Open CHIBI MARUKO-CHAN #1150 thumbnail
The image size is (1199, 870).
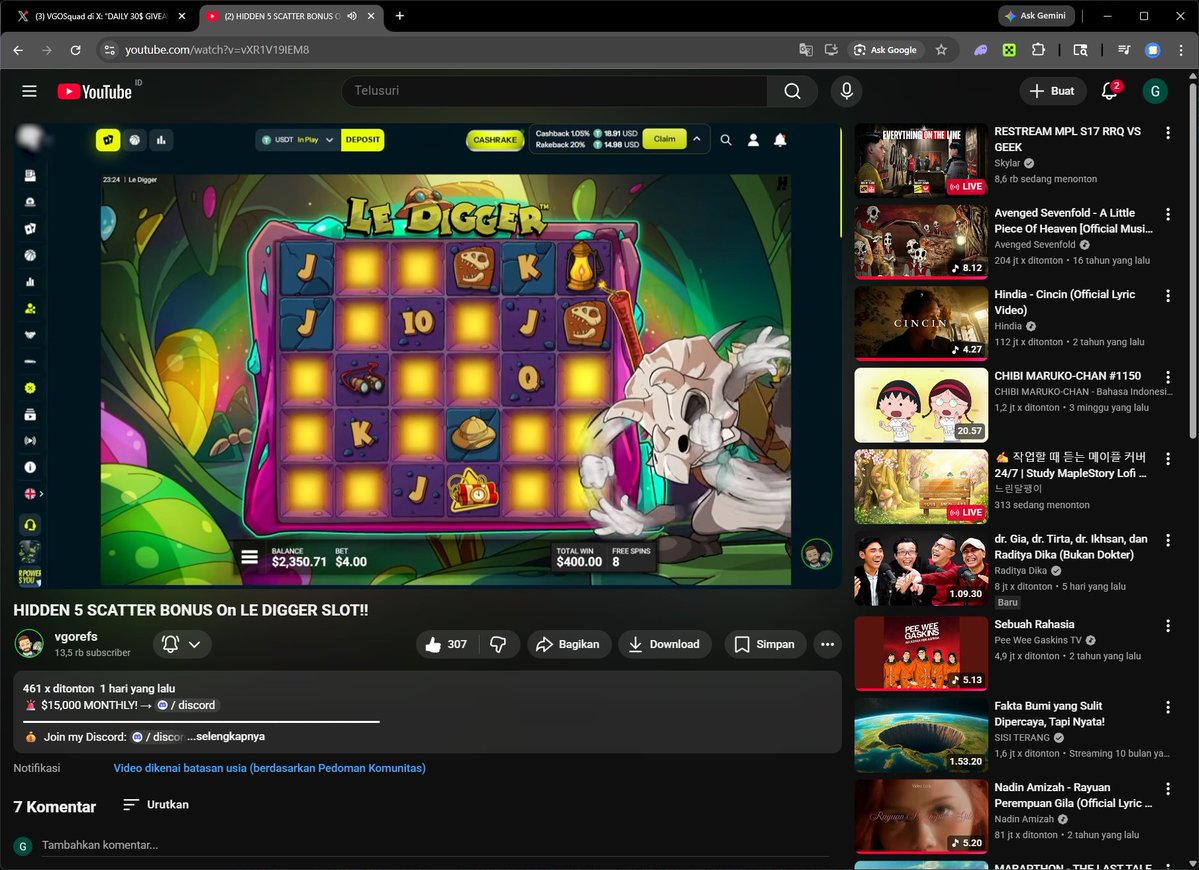921,404
